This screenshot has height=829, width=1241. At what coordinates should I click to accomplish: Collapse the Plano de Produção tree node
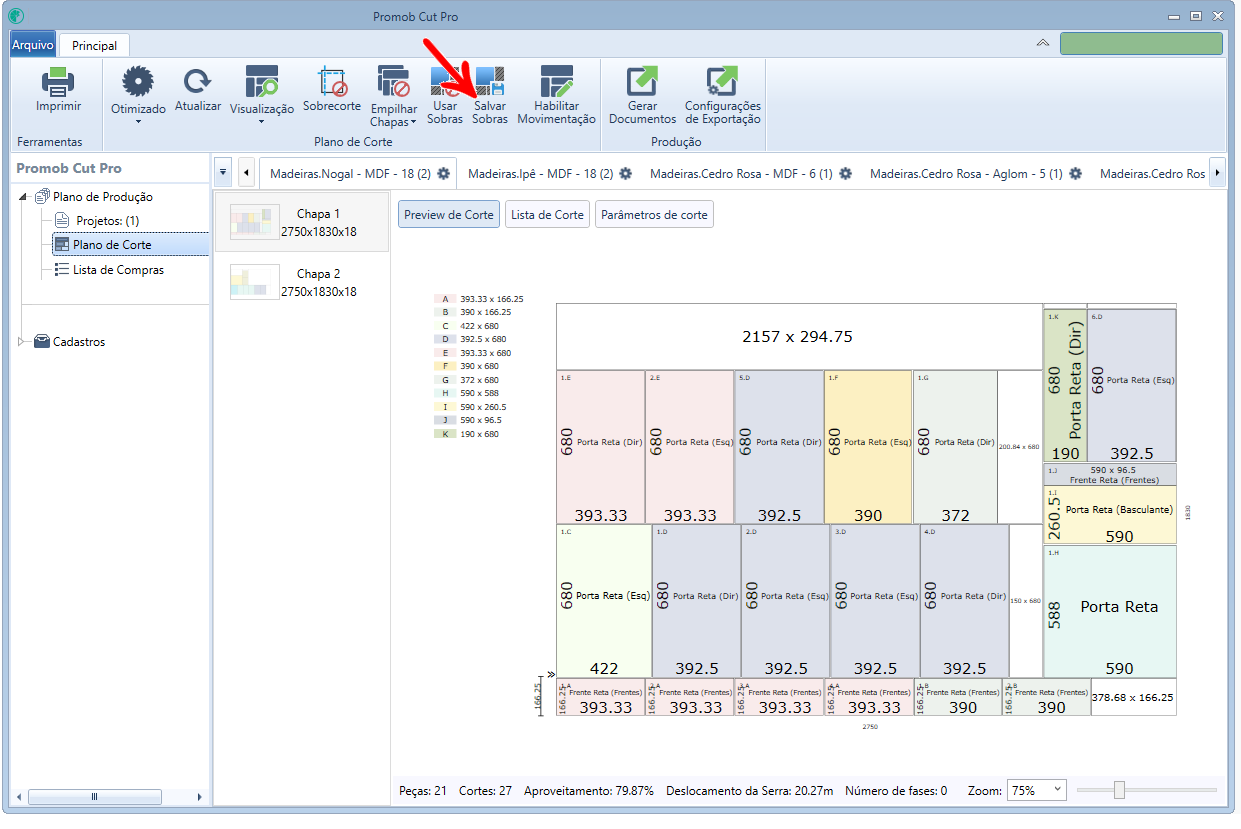24,197
